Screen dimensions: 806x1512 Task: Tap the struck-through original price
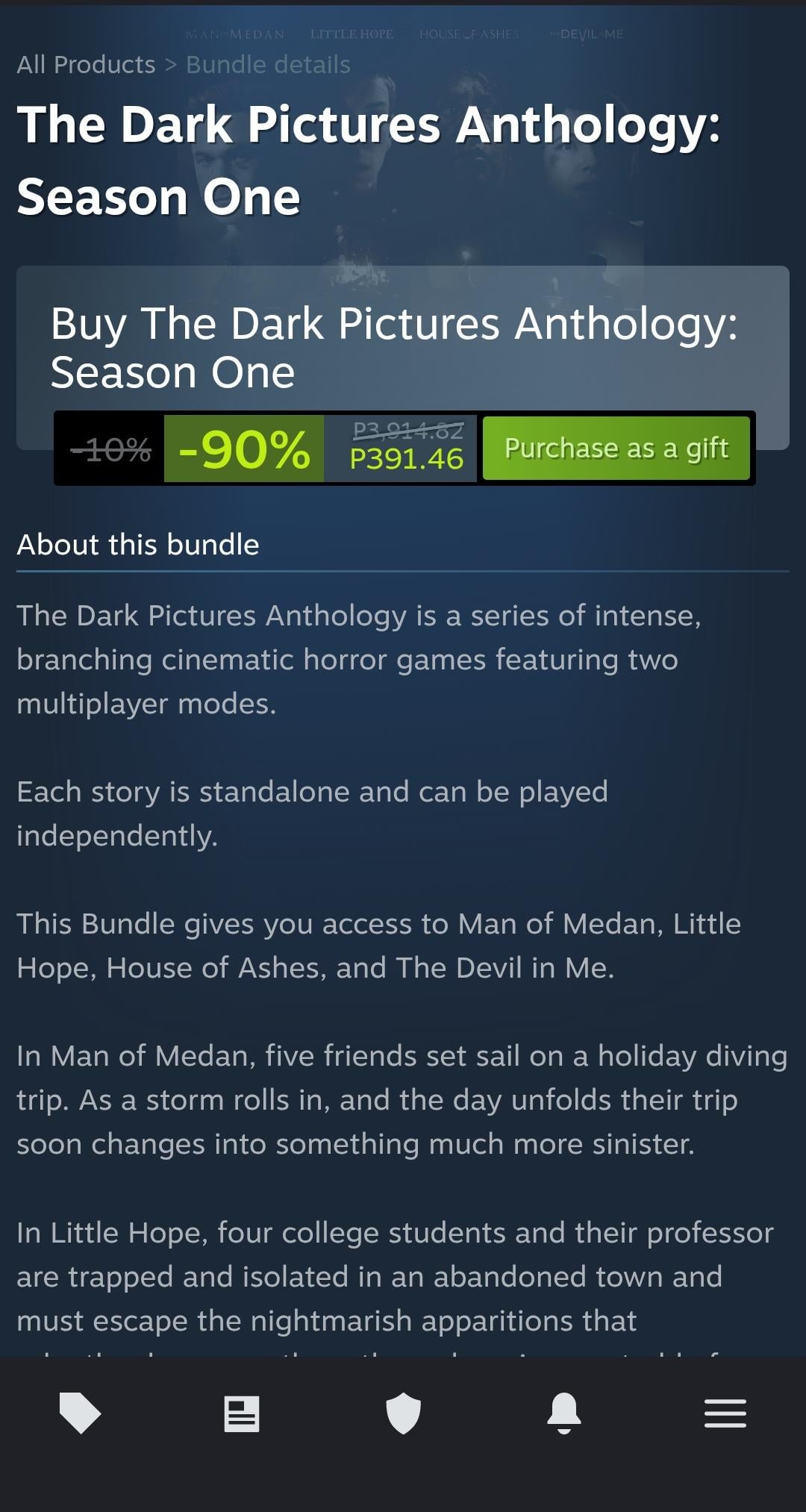[407, 431]
